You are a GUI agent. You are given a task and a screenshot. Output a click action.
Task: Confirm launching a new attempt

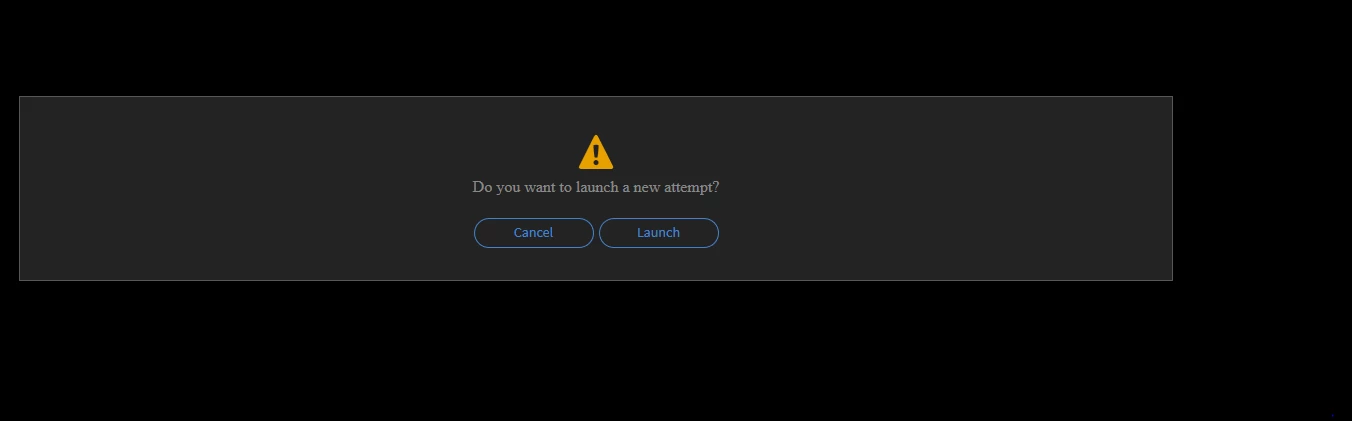659,233
